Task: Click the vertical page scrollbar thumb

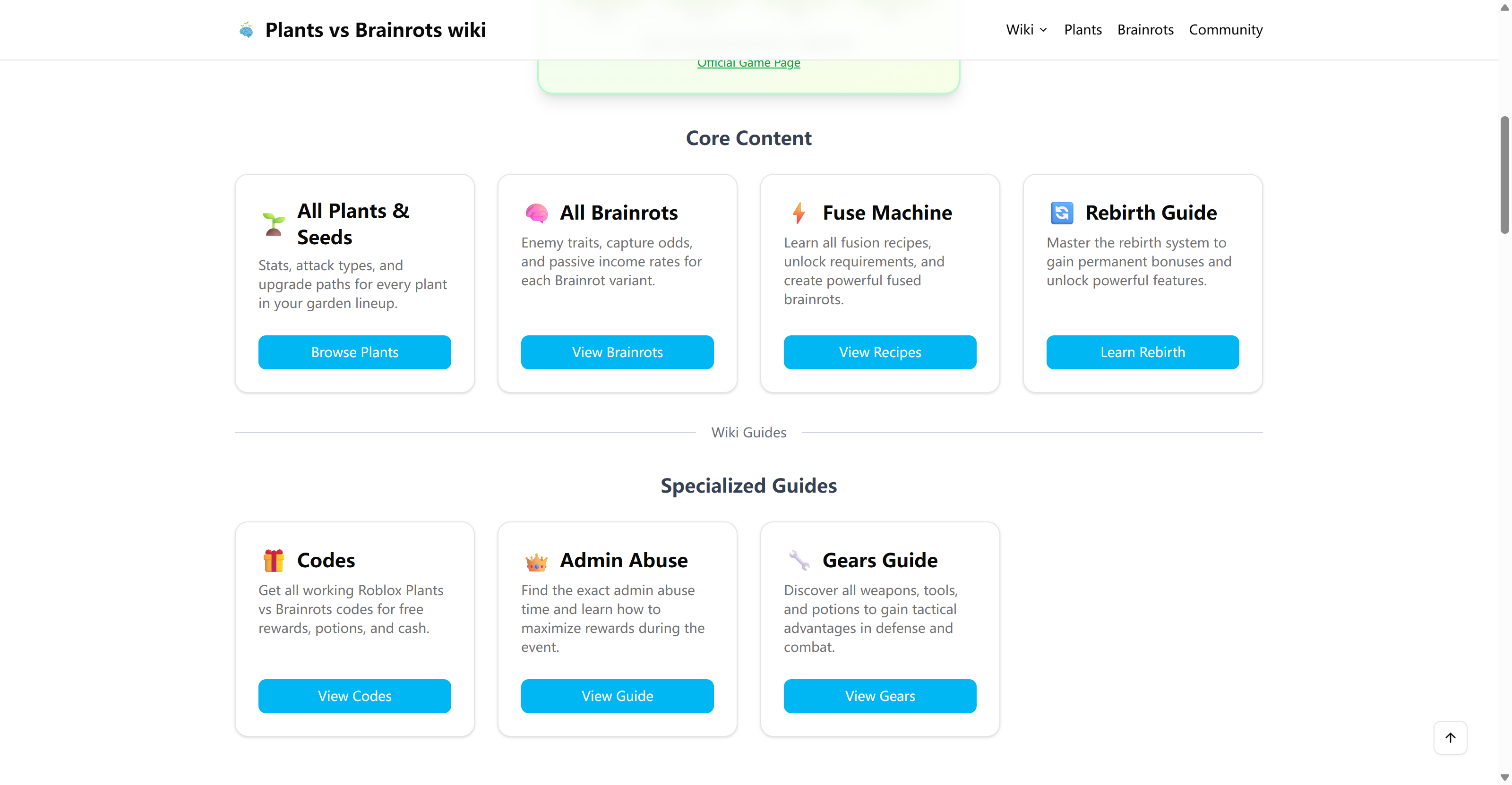Action: coord(1504,175)
